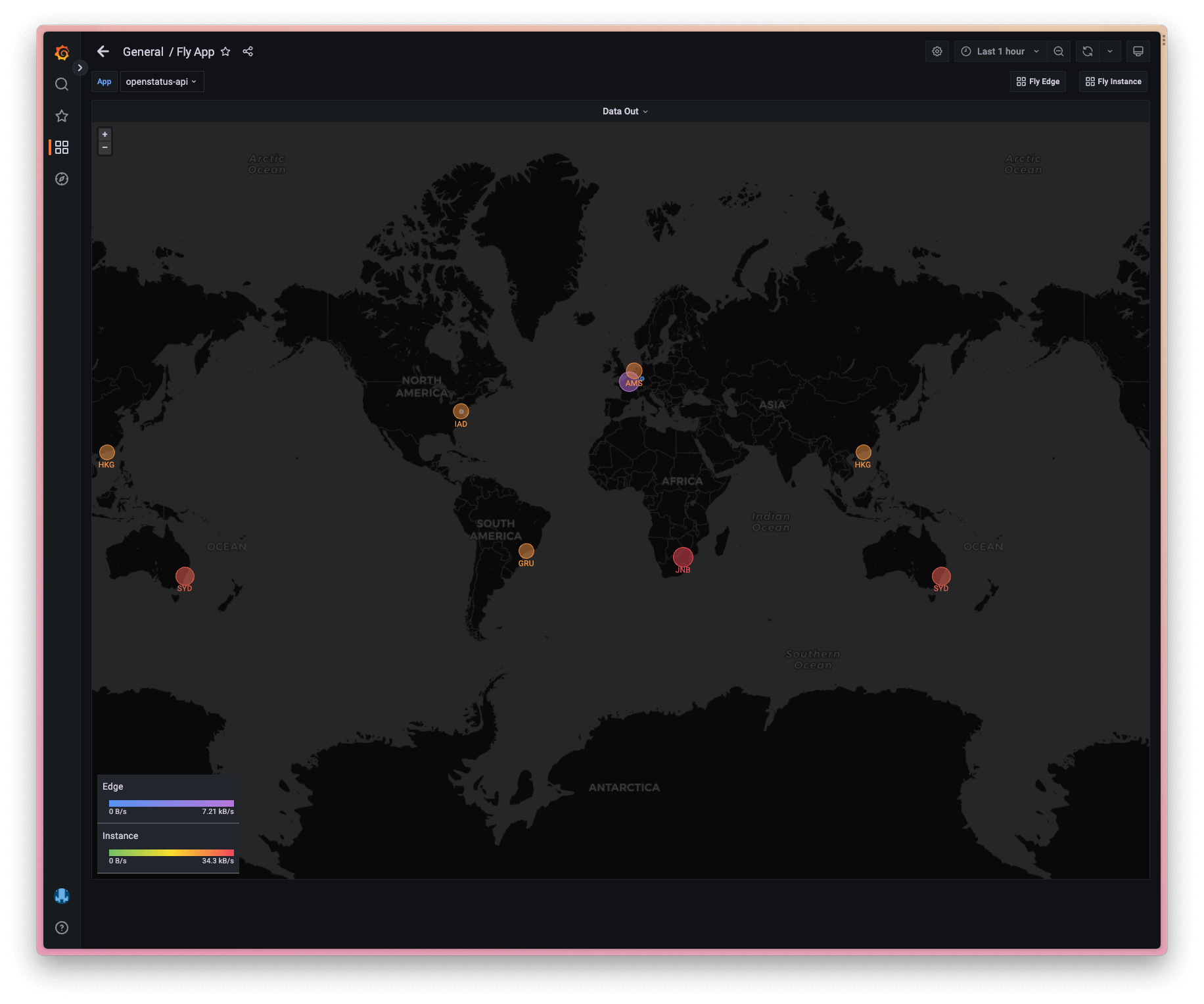Click the Grafana logo in the sidebar
Screen dimensions: 1204x1004
pyautogui.click(x=62, y=53)
